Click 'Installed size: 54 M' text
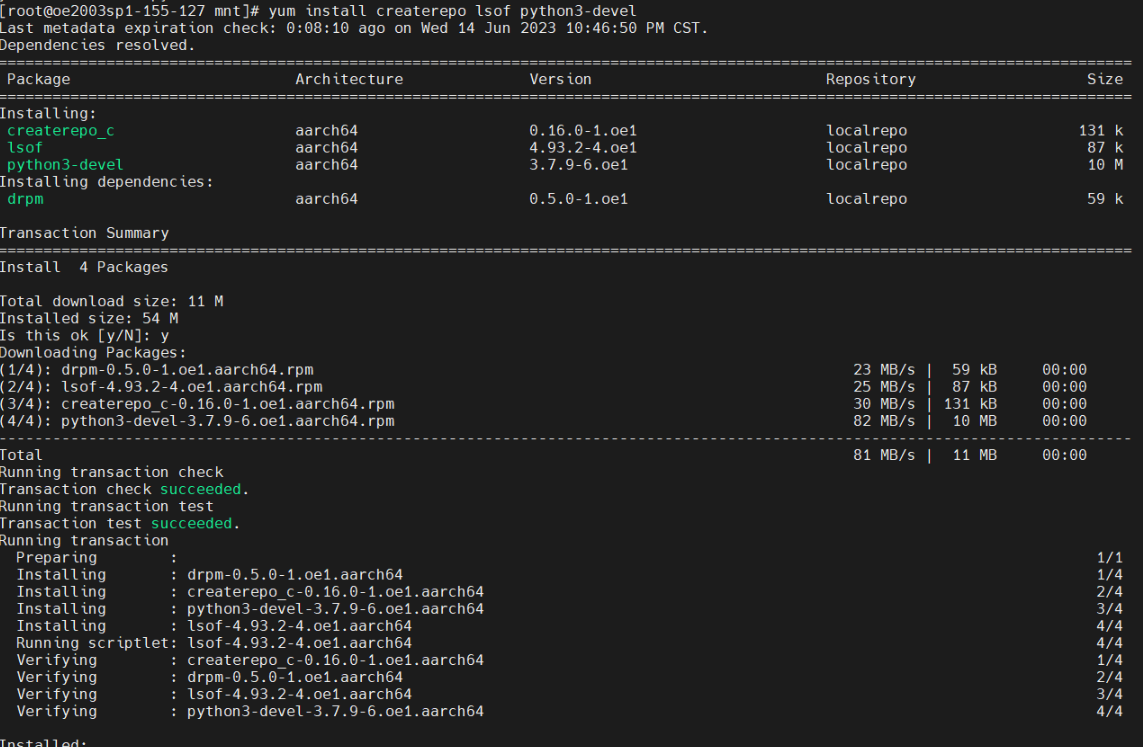1143x747 pixels. pos(89,318)
